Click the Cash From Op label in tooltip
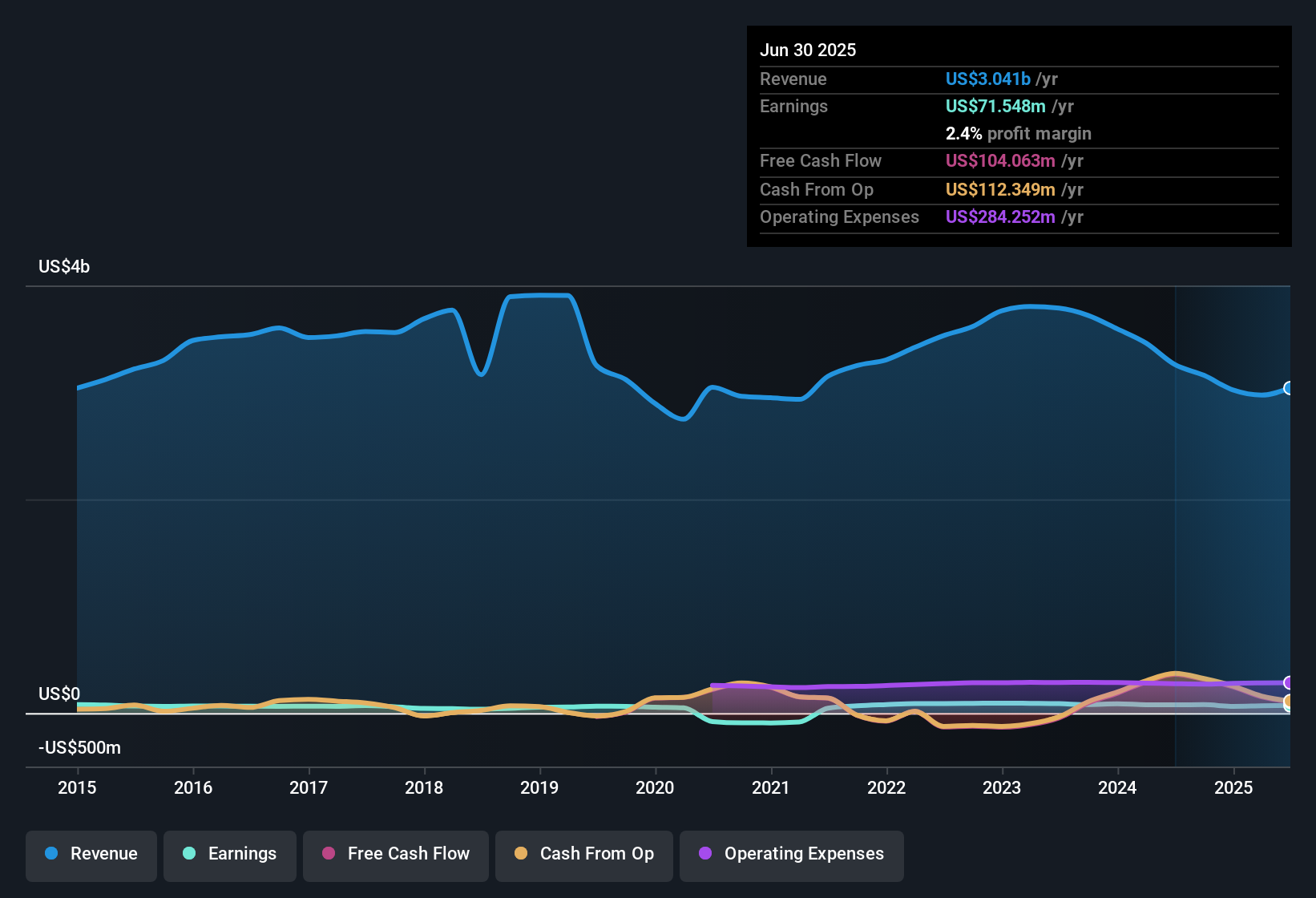Image resolution: width=1316 pixels, height=898 pixels. 817,189
